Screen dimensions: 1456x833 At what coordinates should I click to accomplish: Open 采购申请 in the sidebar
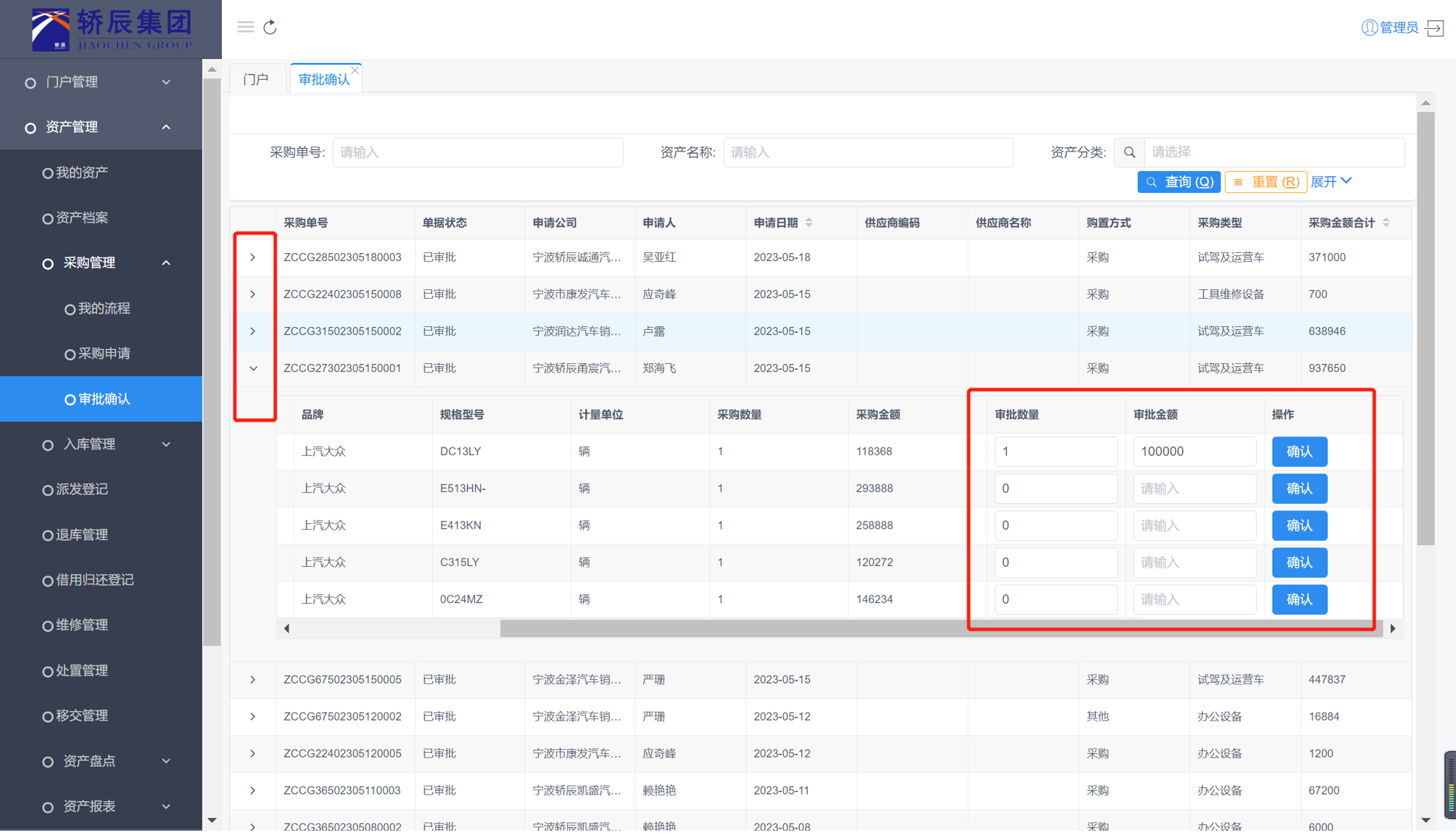click(104, 354)
